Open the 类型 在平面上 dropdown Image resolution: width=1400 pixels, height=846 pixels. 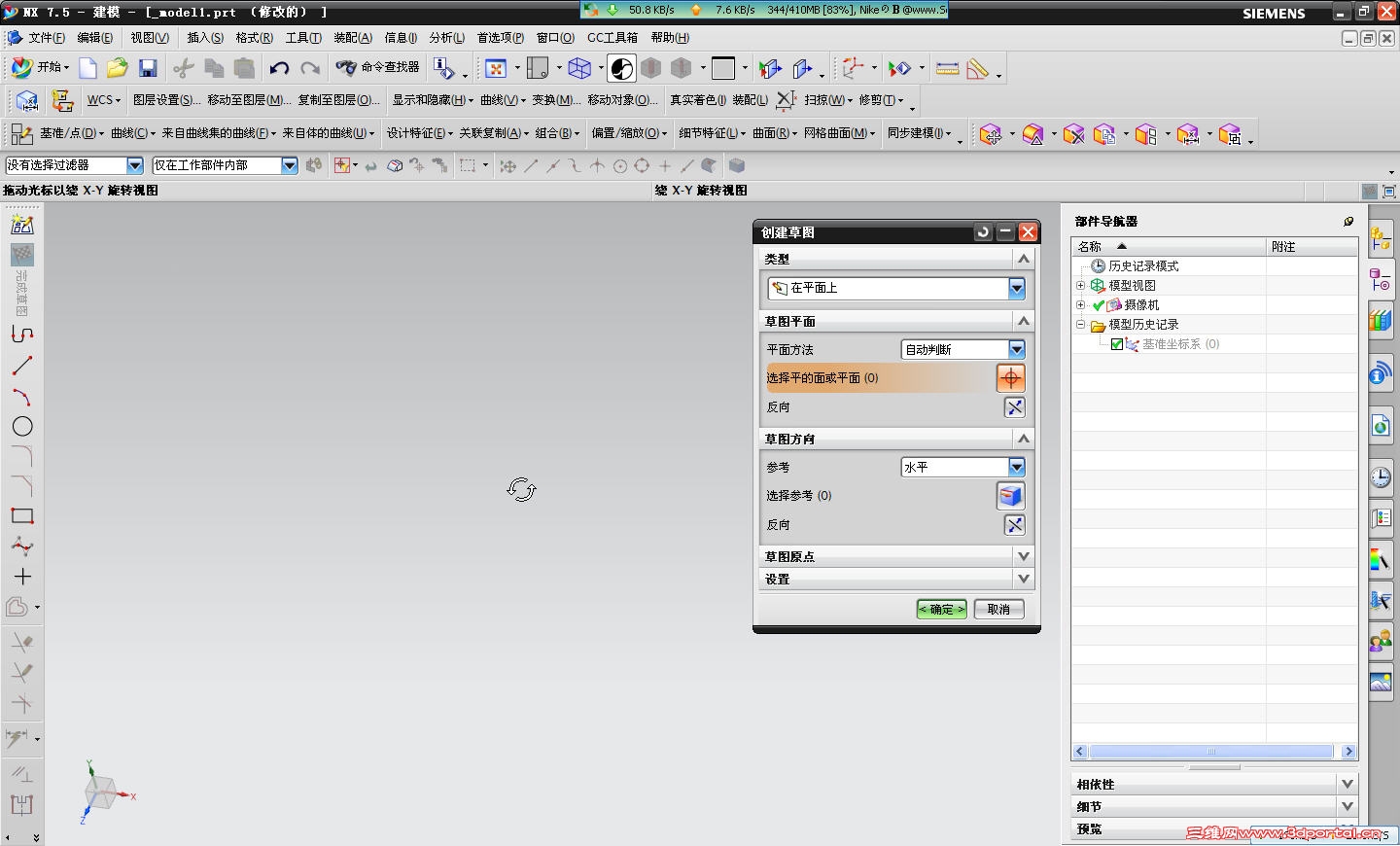[1016, 288]
